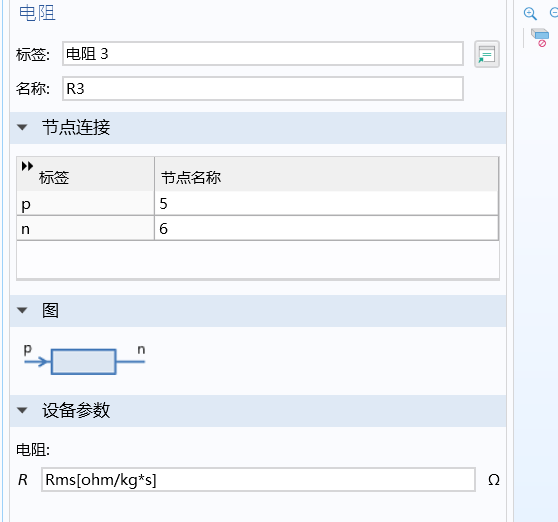Image resolution: width=558 pixels, height=522 pixels.
Task: Select the node name cell for n
Action: tap(326, 228)
